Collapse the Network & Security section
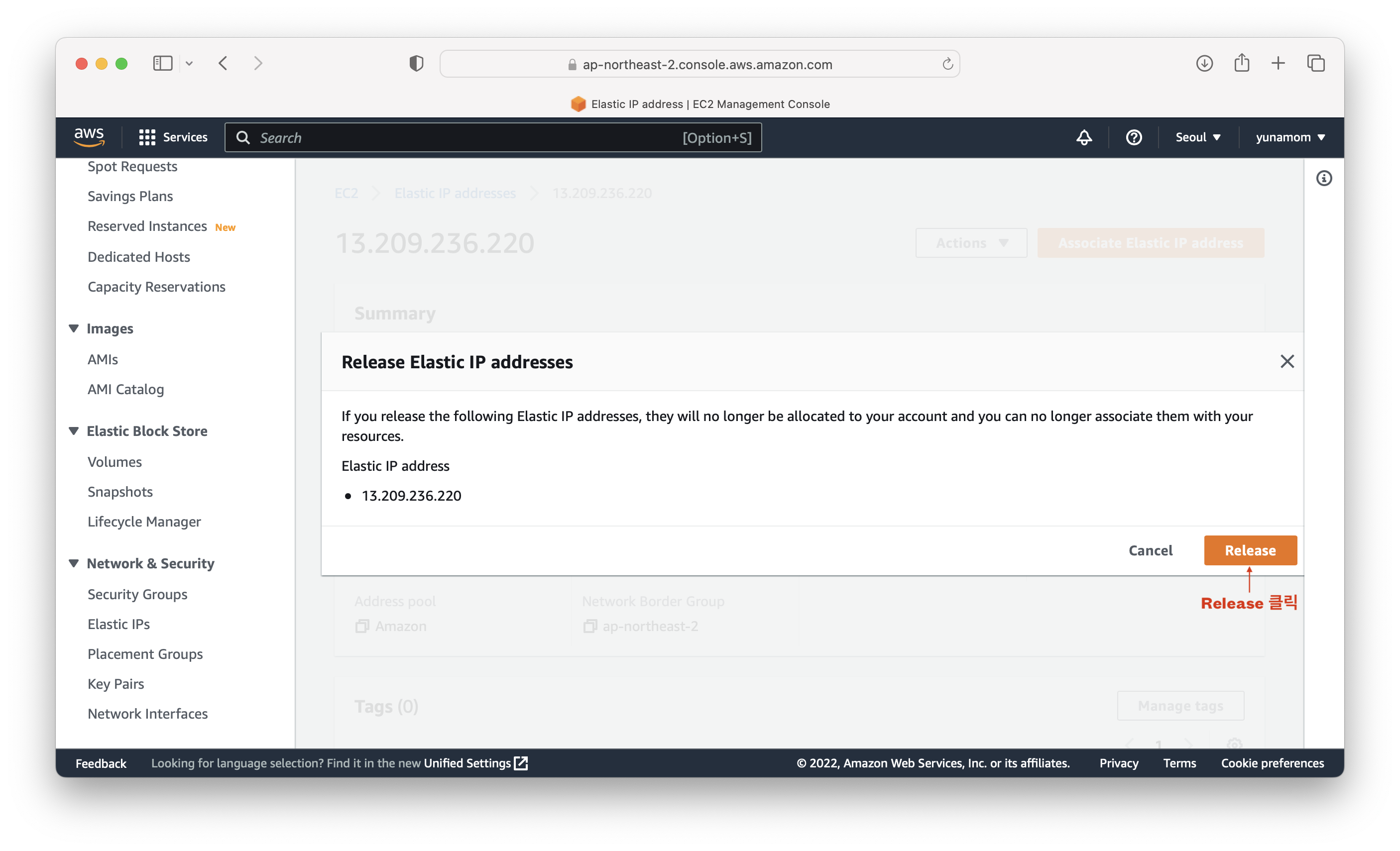 74,563
